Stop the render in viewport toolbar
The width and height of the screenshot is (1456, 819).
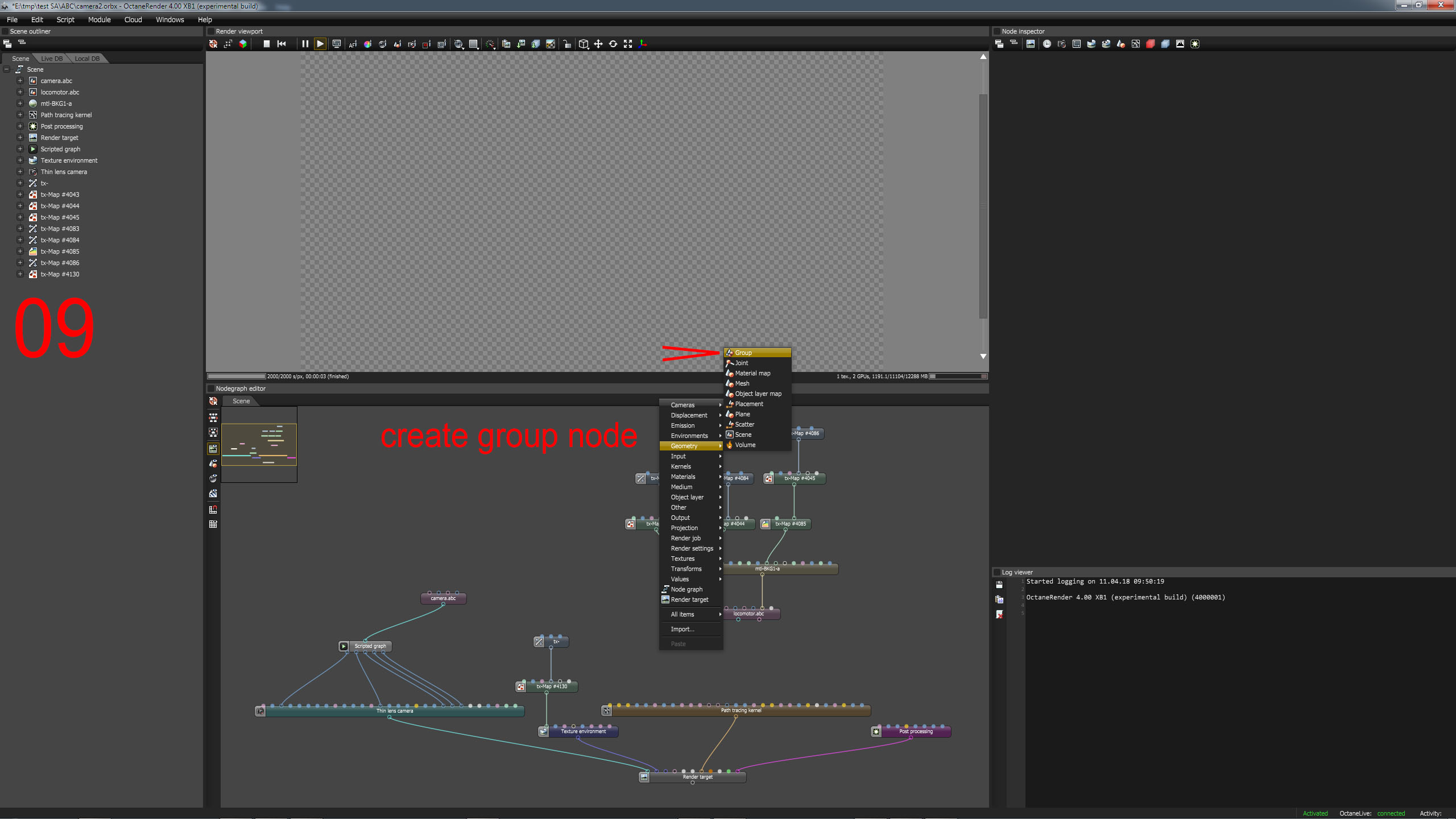266,44
